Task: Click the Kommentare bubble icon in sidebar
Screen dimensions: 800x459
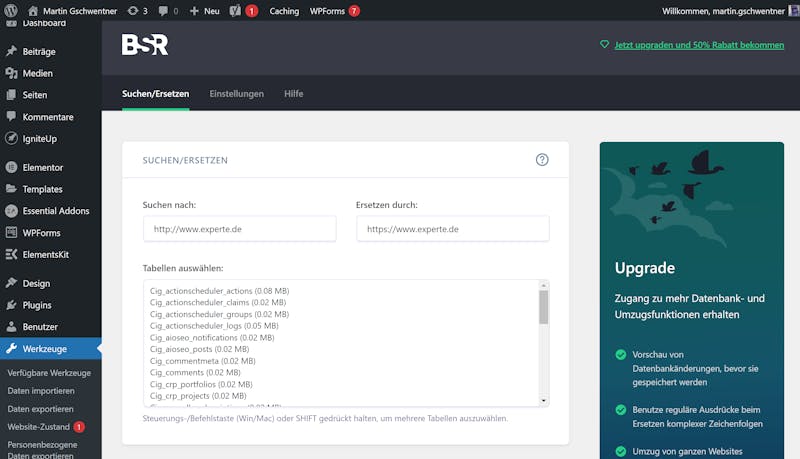Action: click(x=11, y=116)
